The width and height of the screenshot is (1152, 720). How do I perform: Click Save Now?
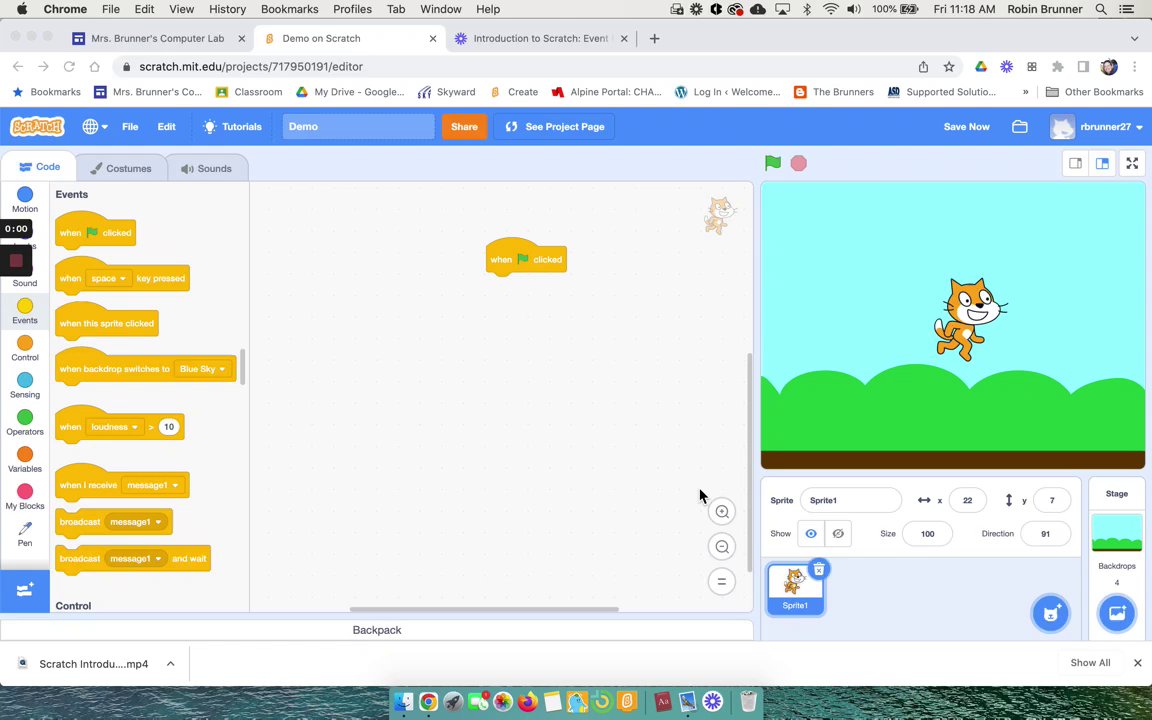pyautogui.click(x=966, y=126)
